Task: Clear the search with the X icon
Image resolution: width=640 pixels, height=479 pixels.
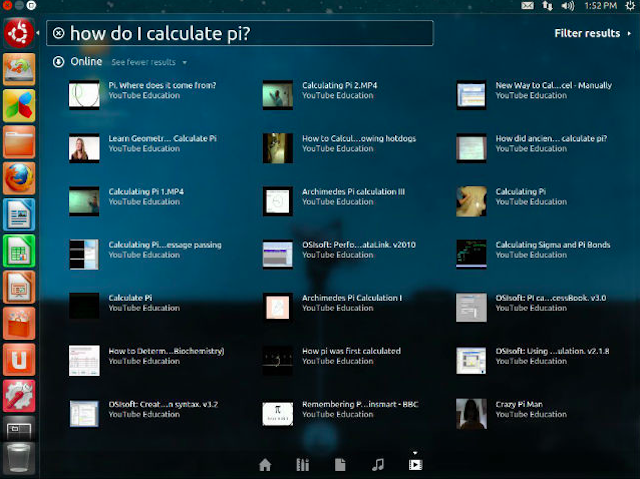Action: point(58,33)
